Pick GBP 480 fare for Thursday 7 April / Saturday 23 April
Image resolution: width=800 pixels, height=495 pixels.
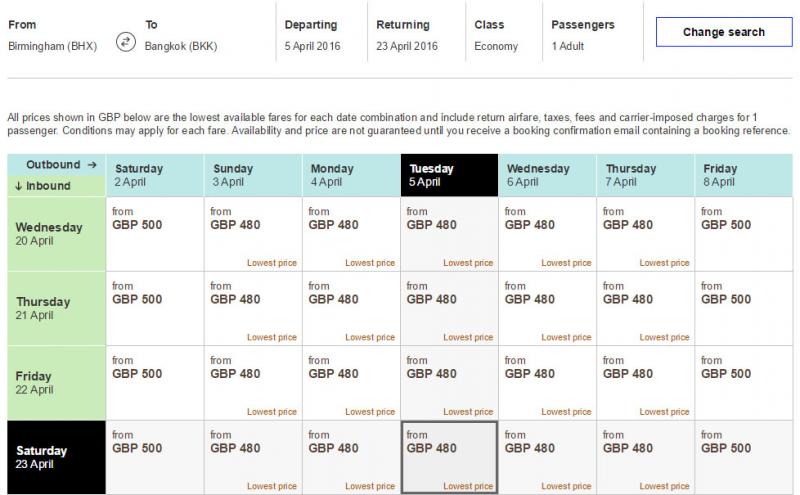pyautogui.click(x=645, y=457)
